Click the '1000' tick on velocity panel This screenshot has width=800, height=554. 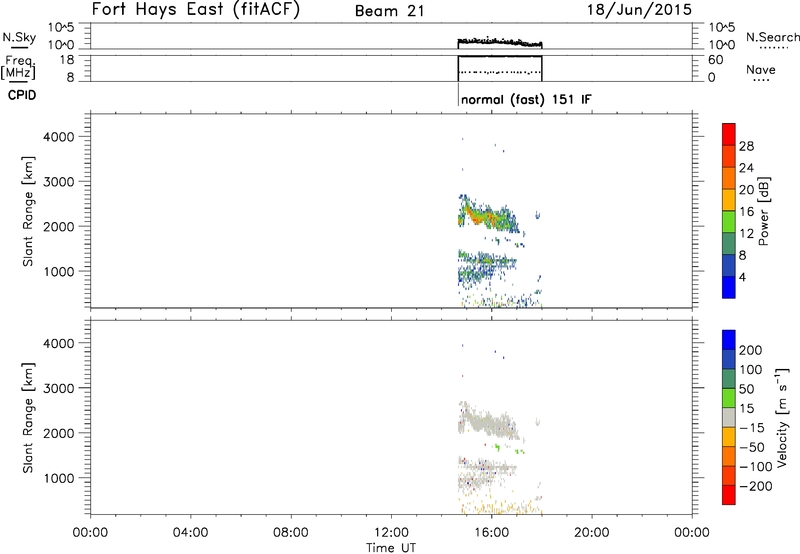tap(59, 478)
